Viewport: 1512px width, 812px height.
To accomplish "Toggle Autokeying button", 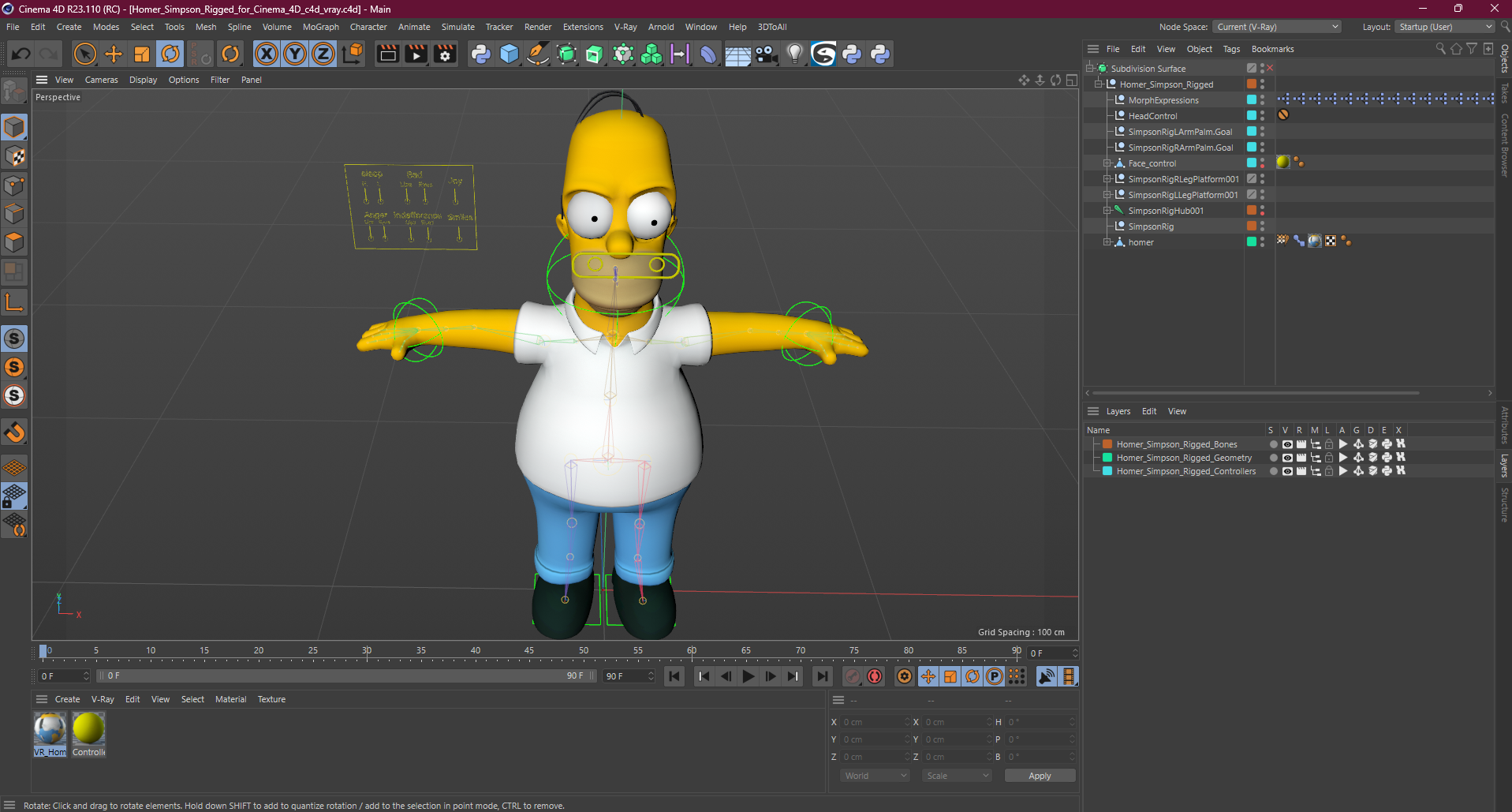I will [x=875, y=676].
